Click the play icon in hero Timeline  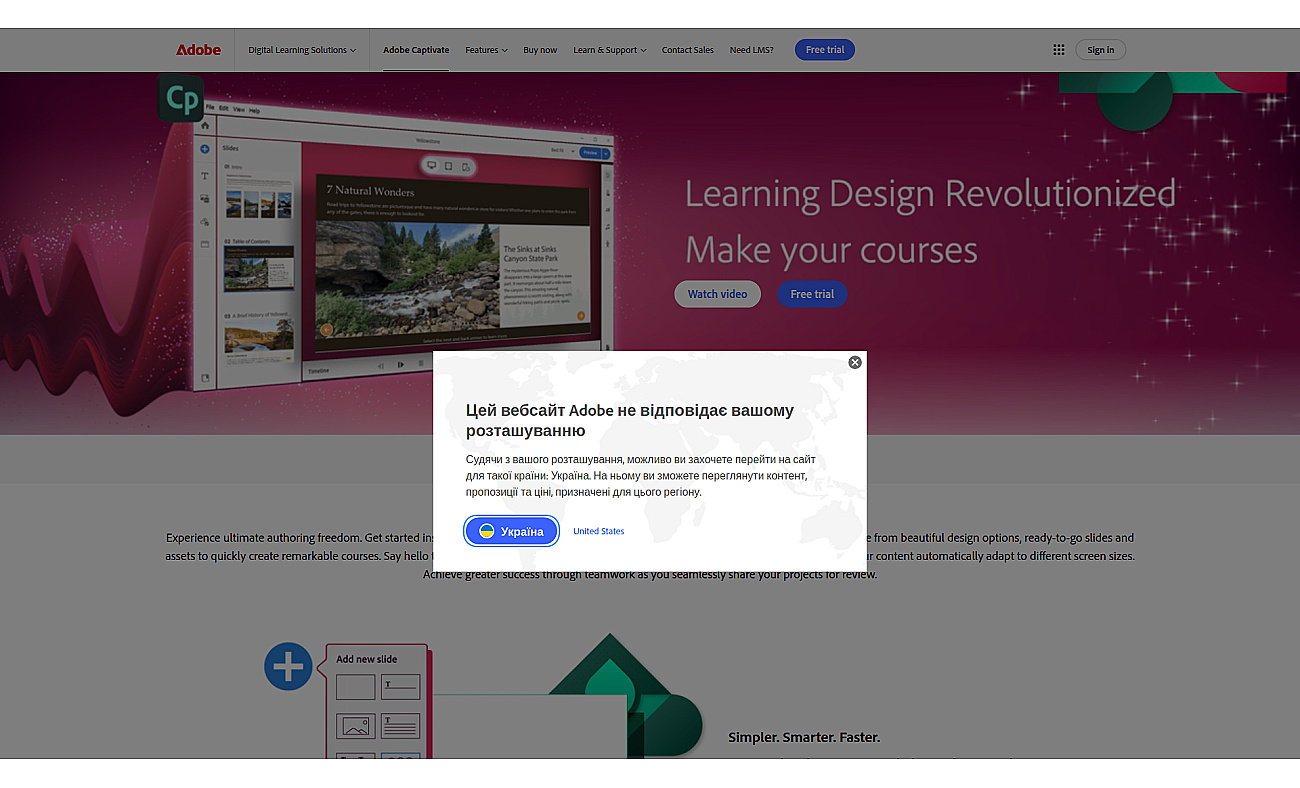pos(401,365)
